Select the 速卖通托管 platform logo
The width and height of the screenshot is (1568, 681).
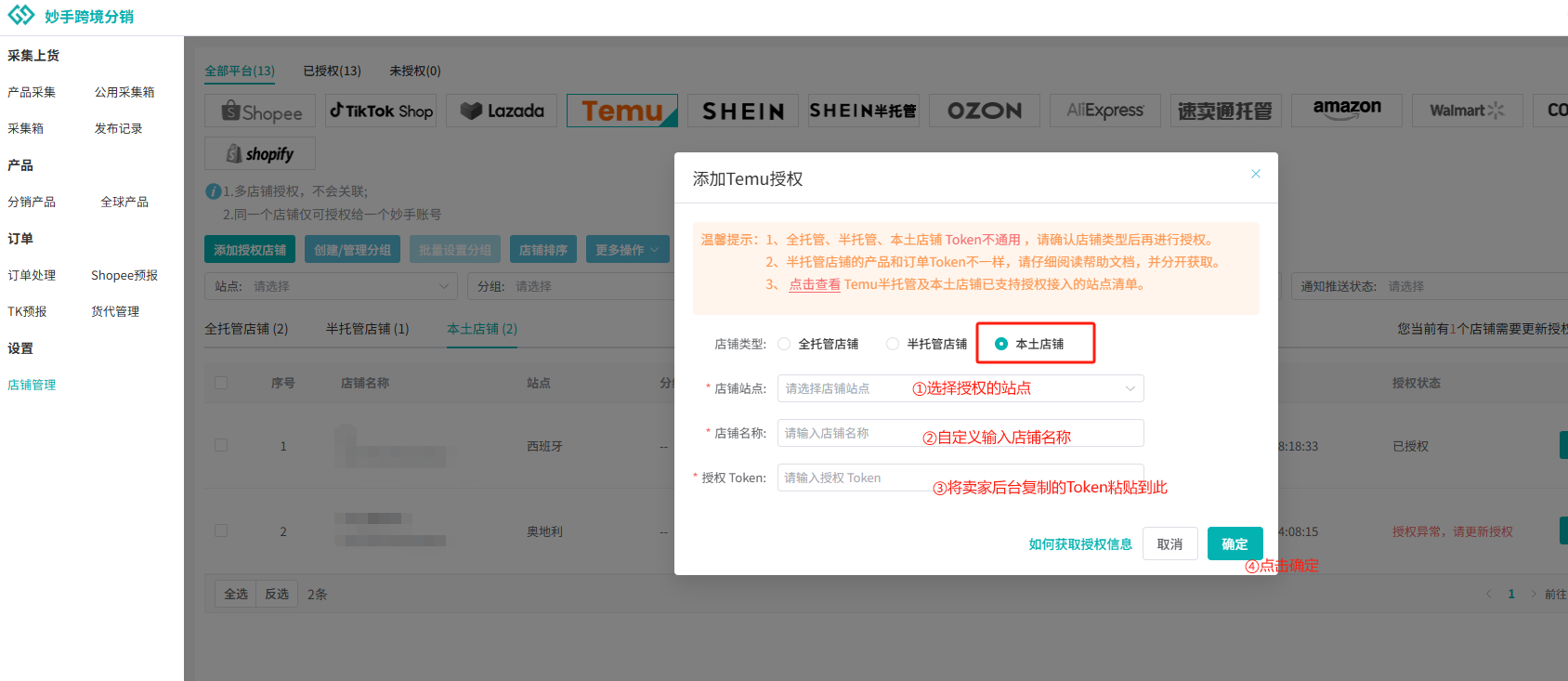coord(1226,111)
